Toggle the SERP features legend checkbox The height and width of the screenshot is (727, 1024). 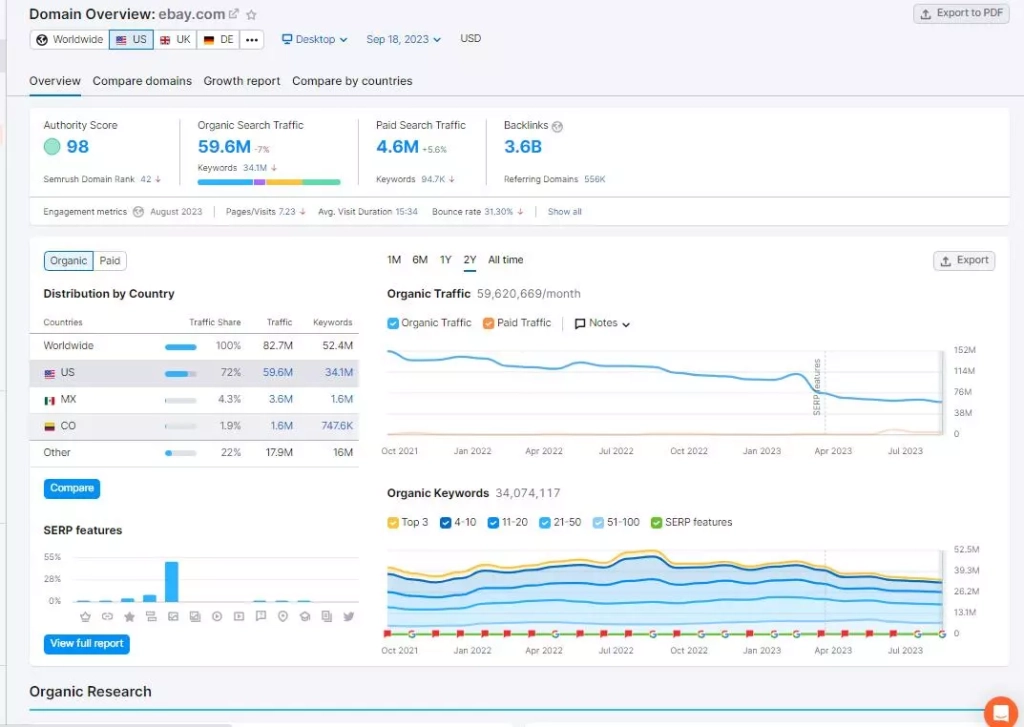click(x=656, y=523)
